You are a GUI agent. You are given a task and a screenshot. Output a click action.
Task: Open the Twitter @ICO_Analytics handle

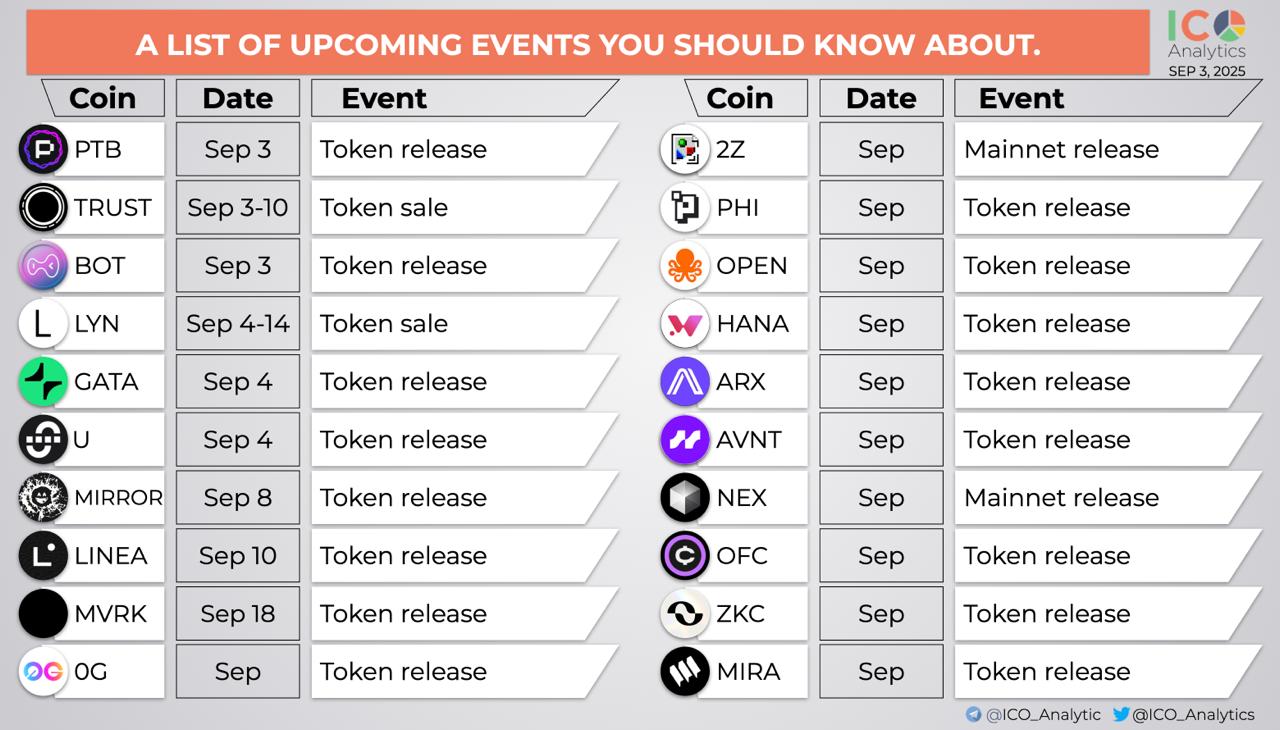1183,714
